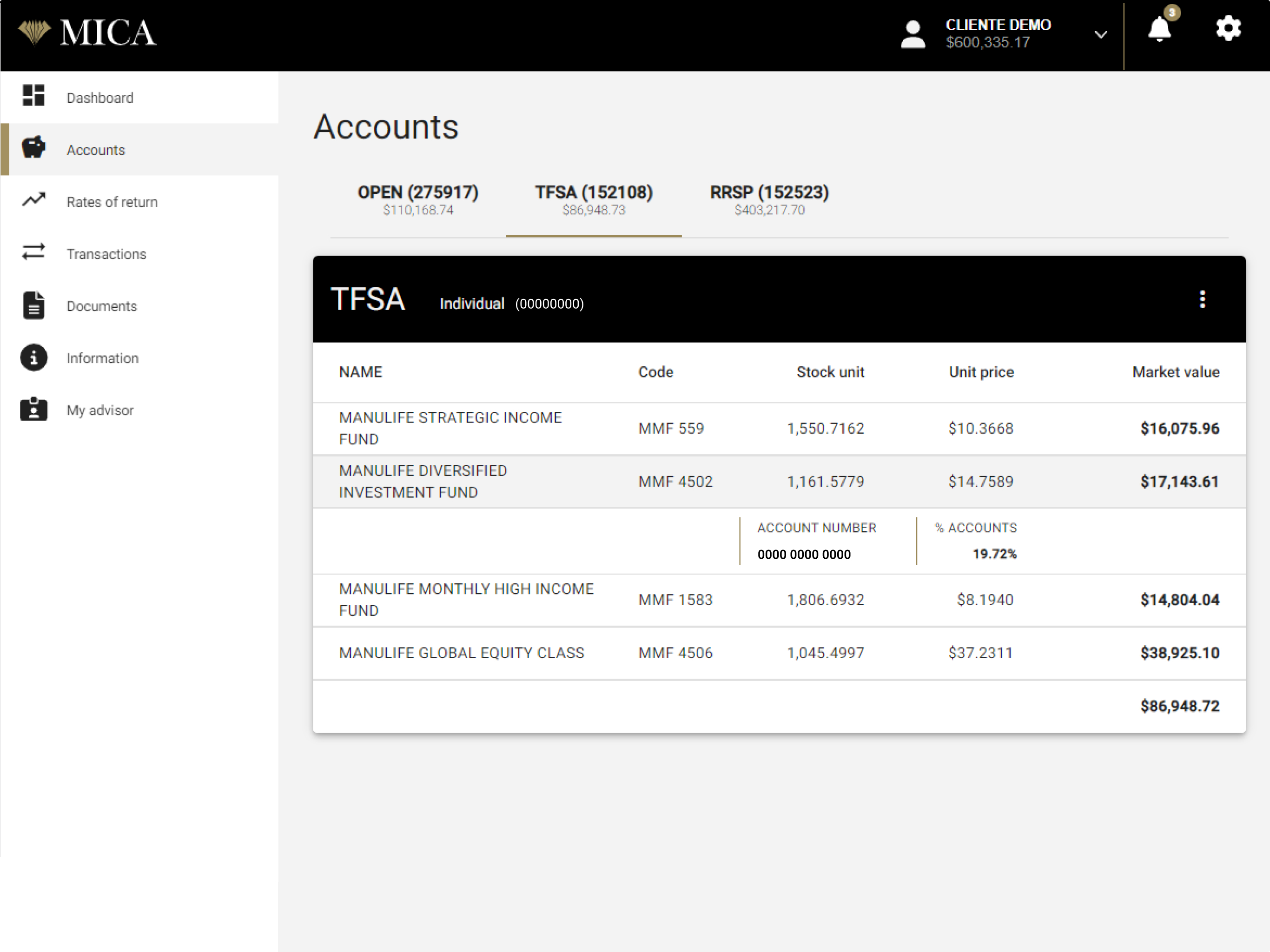Click code MMF 4506

pos(675,653)
